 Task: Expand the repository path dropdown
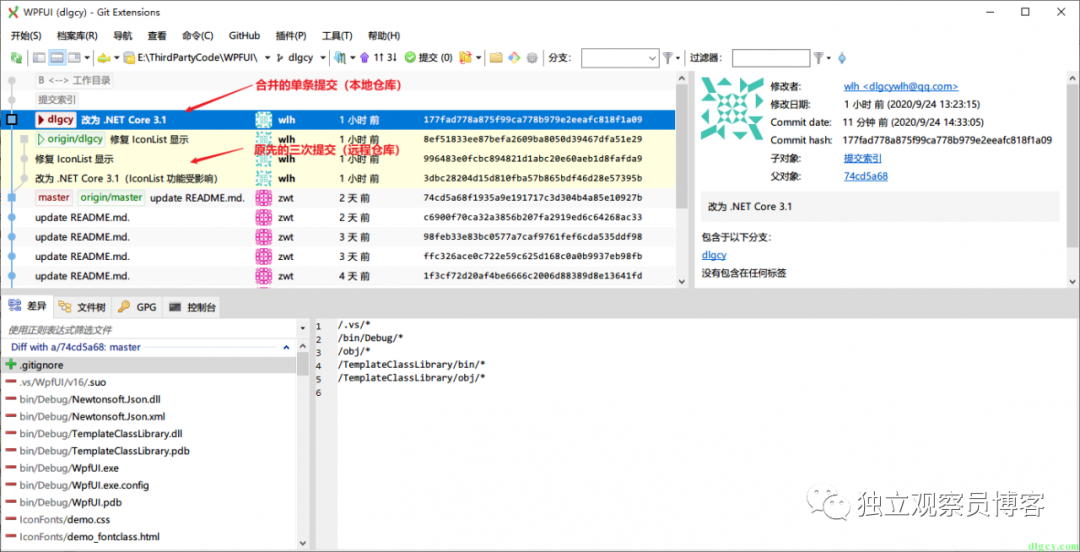pyautogui.click(x=267, y=58)
